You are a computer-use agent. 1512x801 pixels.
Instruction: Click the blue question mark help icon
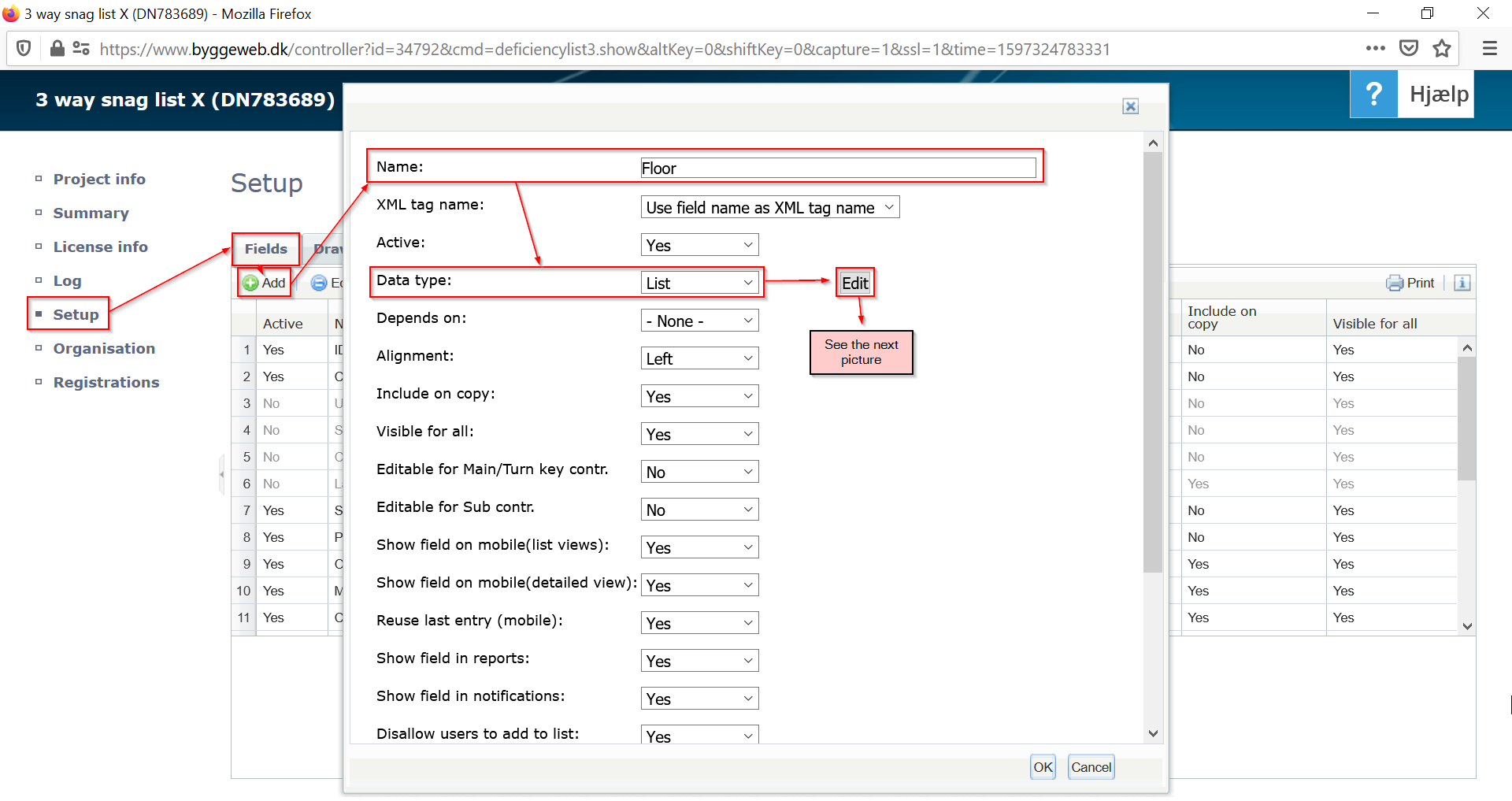(x=1373, y=94)
